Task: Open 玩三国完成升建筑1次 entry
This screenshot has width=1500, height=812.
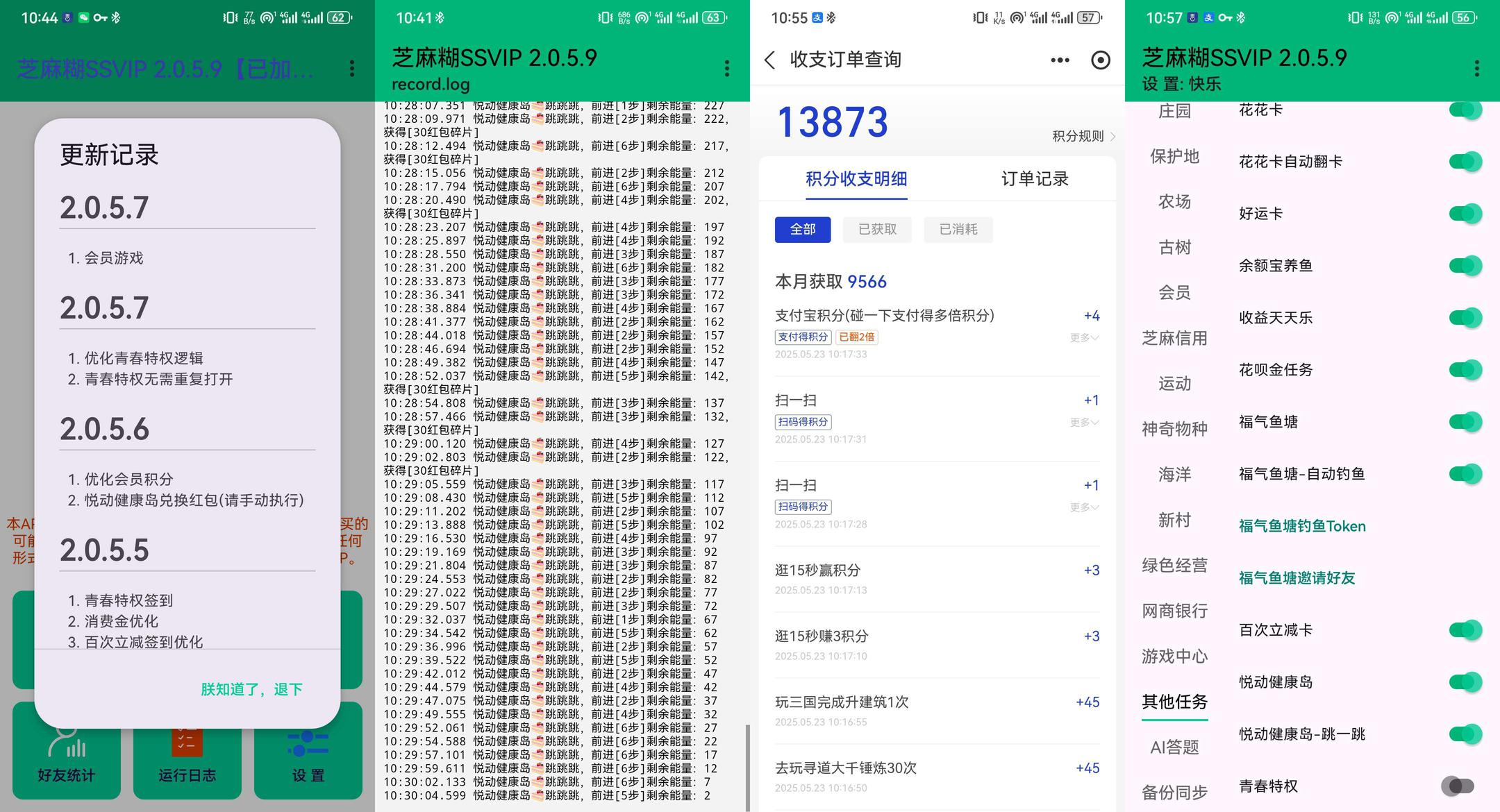Action: (937, 711)
